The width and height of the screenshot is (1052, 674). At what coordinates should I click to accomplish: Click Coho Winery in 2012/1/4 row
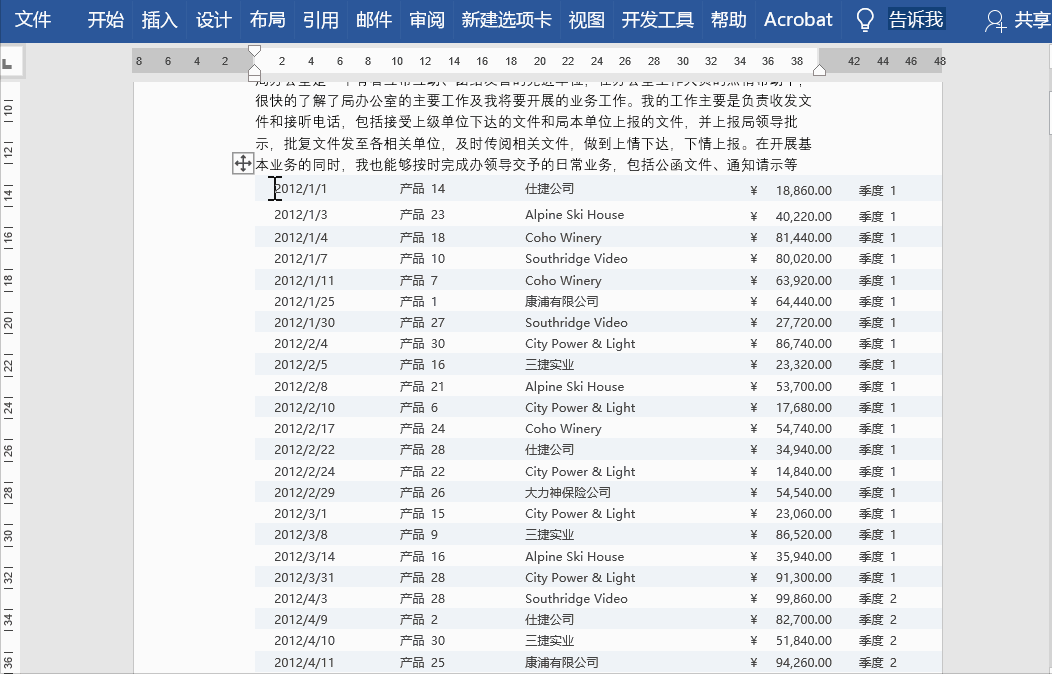[x=563, y=237]
